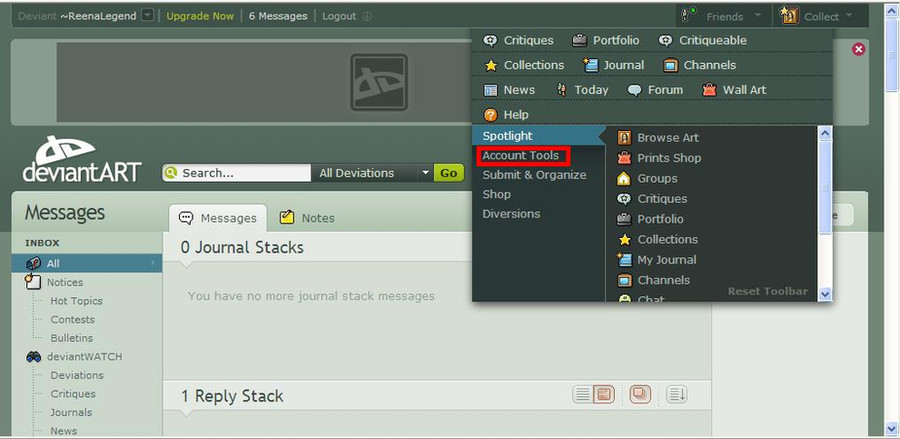Switch to the Notes tab

(x=307, y=218)
